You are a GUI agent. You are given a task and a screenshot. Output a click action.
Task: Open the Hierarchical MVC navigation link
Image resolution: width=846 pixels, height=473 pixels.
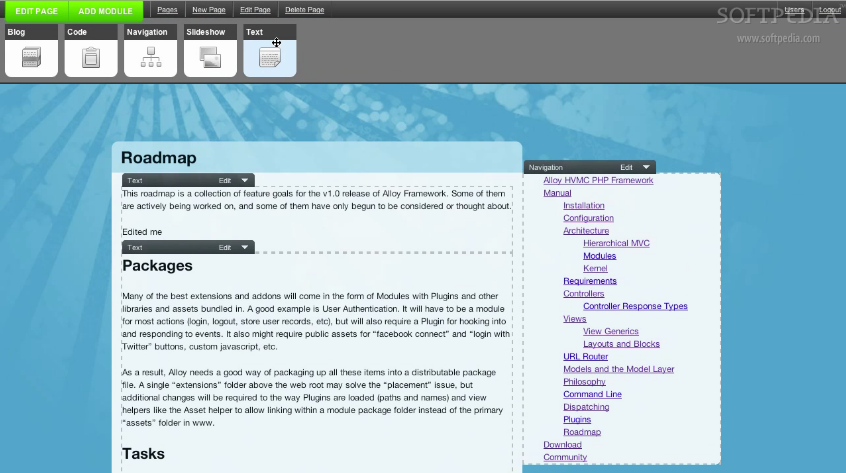(x=616, y=243)
